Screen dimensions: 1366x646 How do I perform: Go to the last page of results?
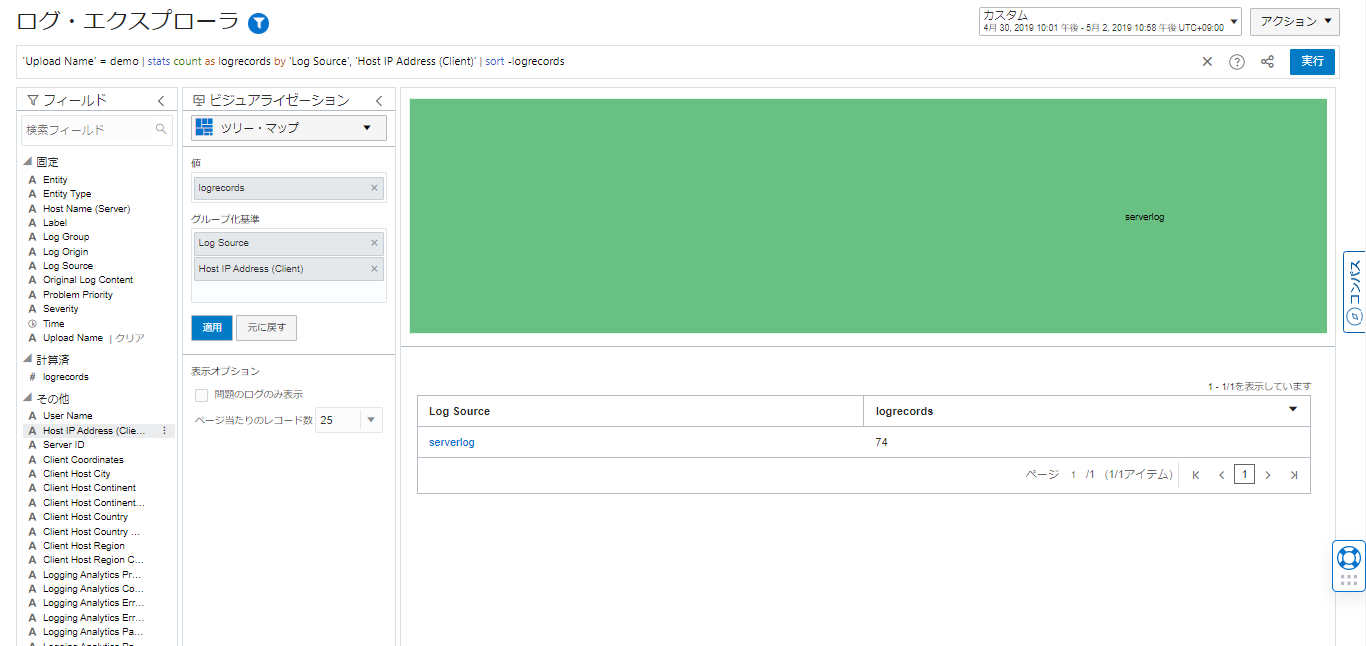[x=1294, y=475]
